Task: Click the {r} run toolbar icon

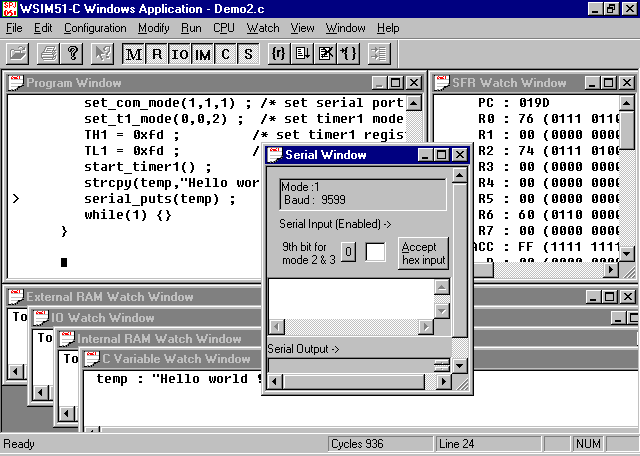Action: coord(279,54)
